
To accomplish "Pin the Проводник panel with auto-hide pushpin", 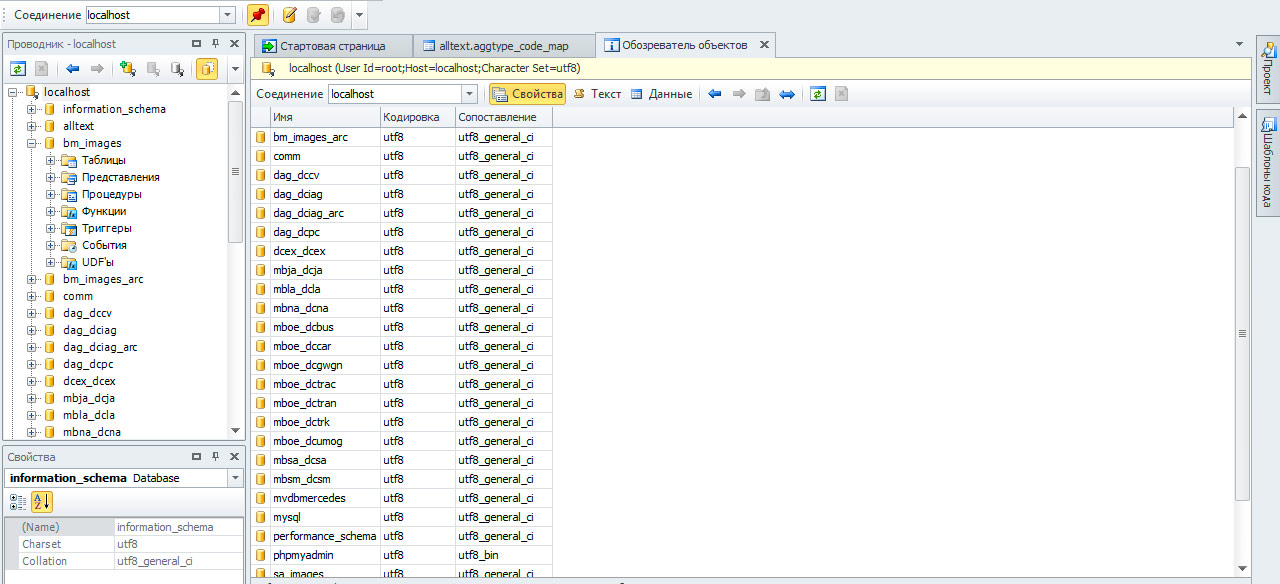I will [215, 44].
